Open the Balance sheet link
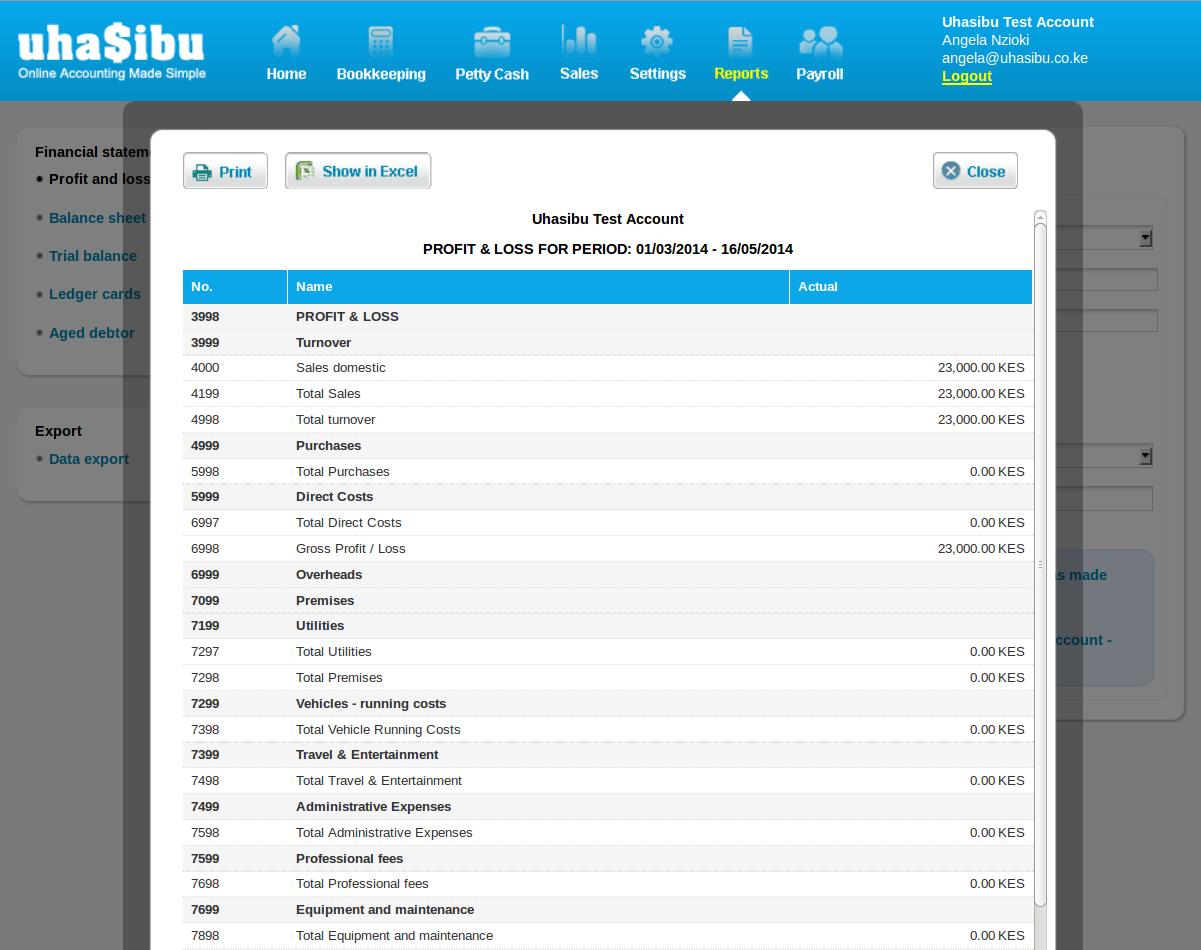Screen dimensions: 1201x950 tap(97, 218)
